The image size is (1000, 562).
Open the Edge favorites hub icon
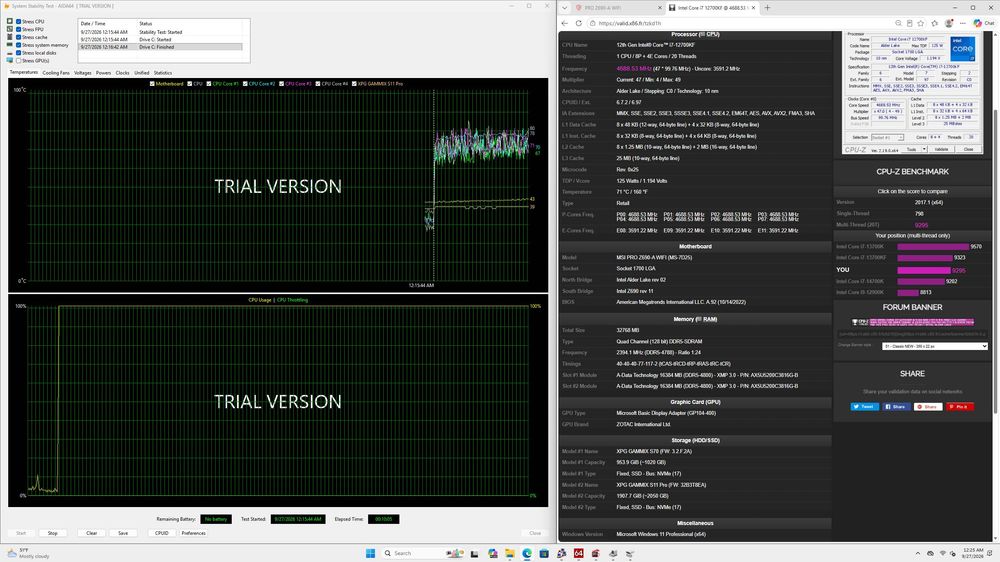[x=935, y=23]
